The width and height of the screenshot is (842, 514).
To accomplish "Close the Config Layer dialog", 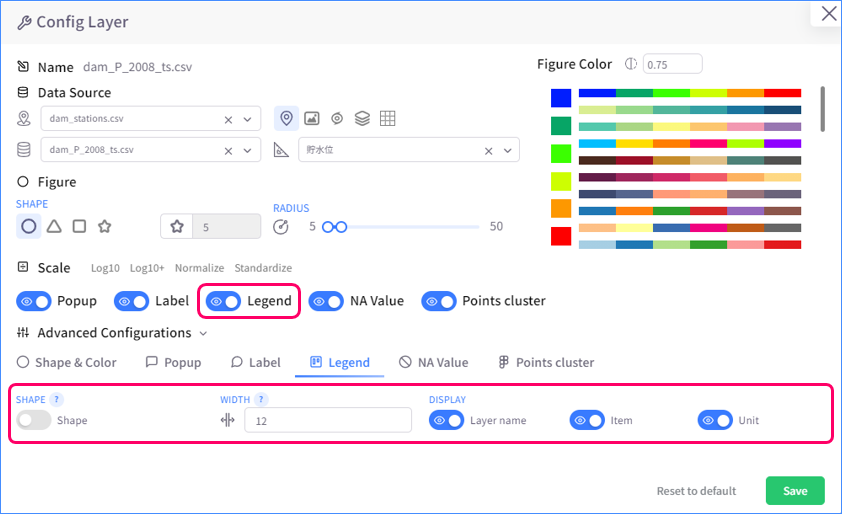I will point(829,13).
